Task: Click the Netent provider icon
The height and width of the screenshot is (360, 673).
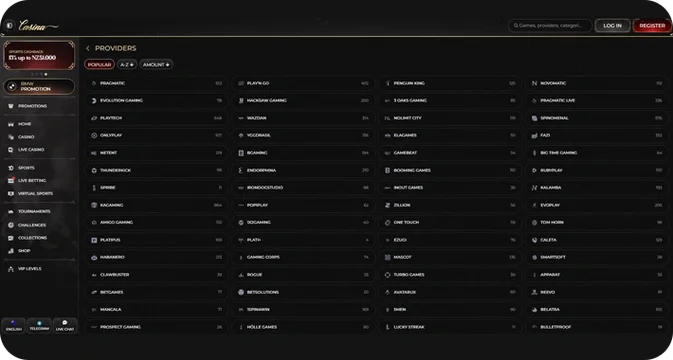Action: pos(94,153)
